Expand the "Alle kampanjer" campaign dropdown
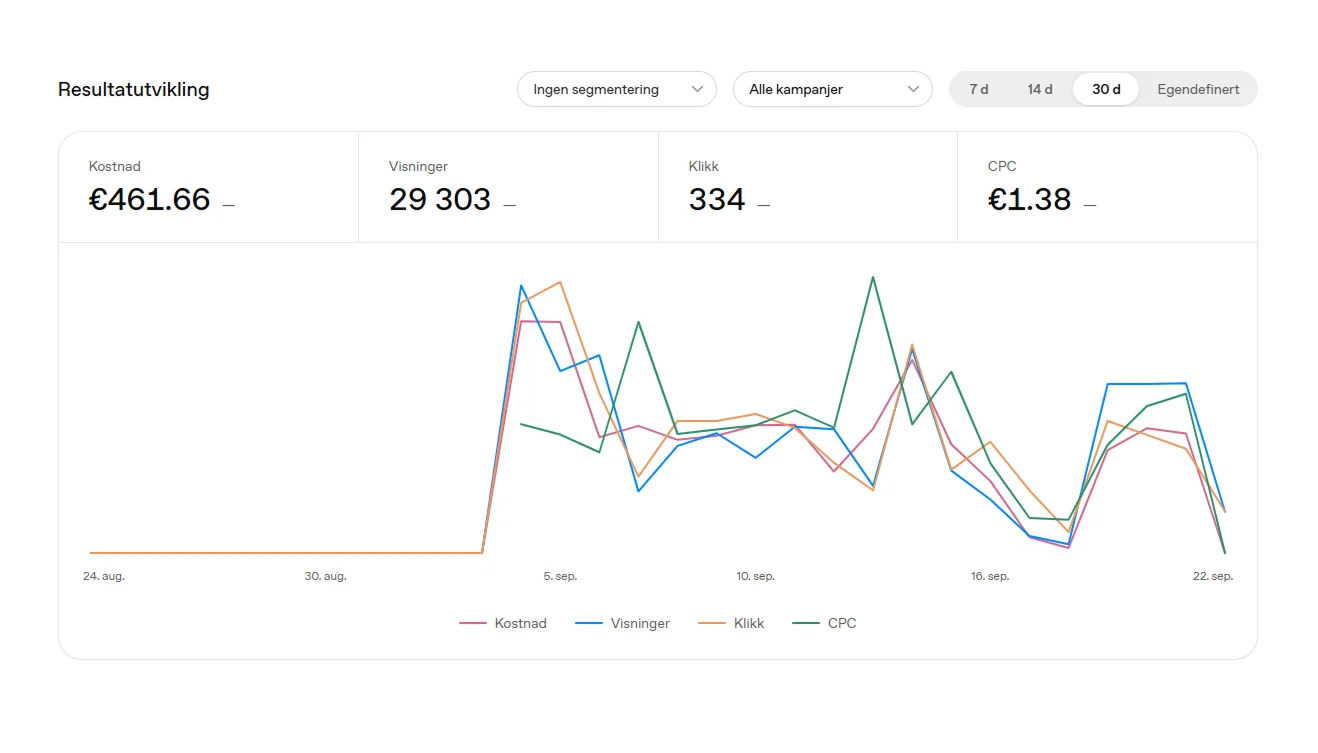1318x753 pixels. click(x=833, y=89)
